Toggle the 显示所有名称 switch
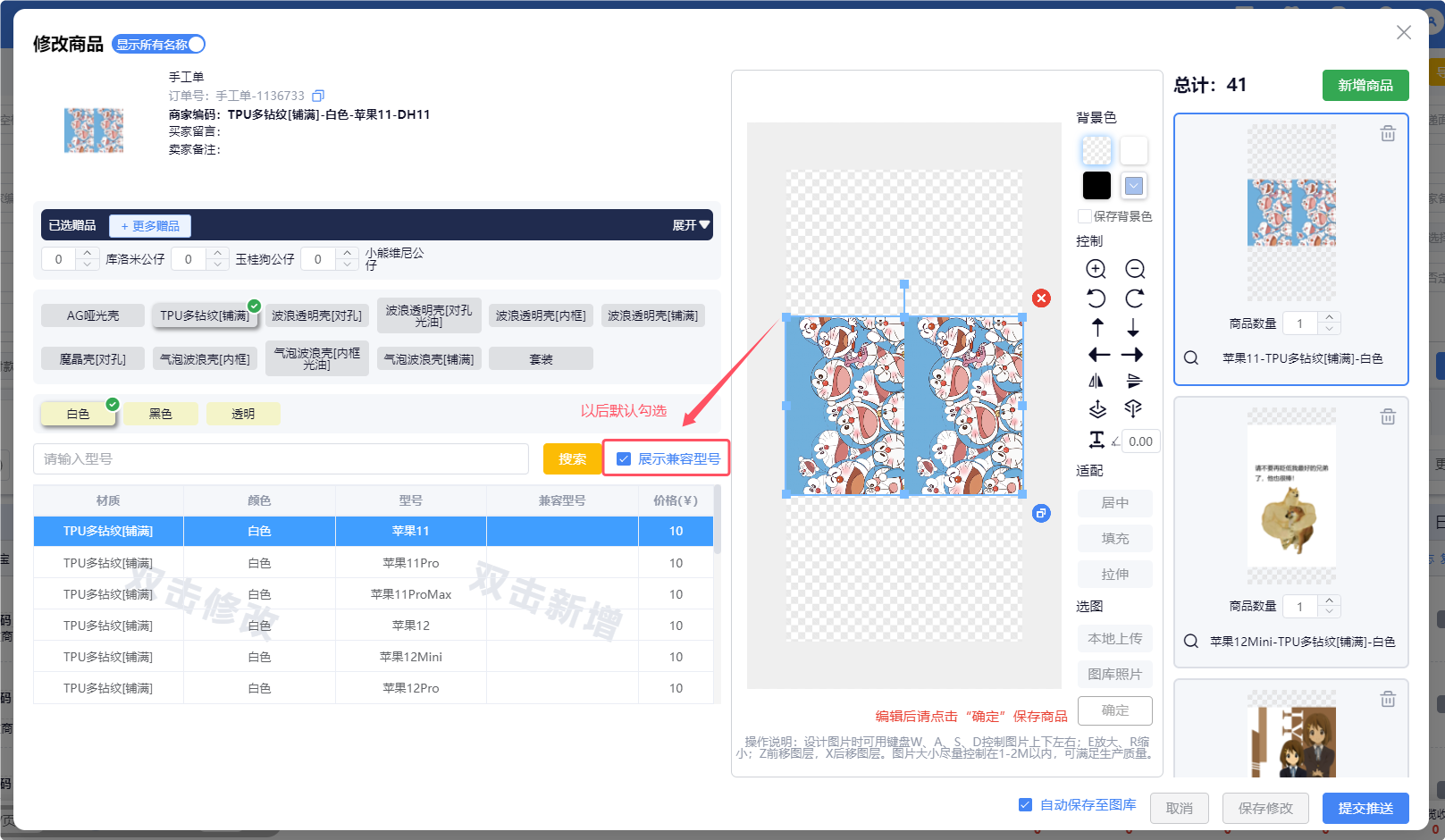The height and width of the screenshot is (840, 1445). pos(159,45)
